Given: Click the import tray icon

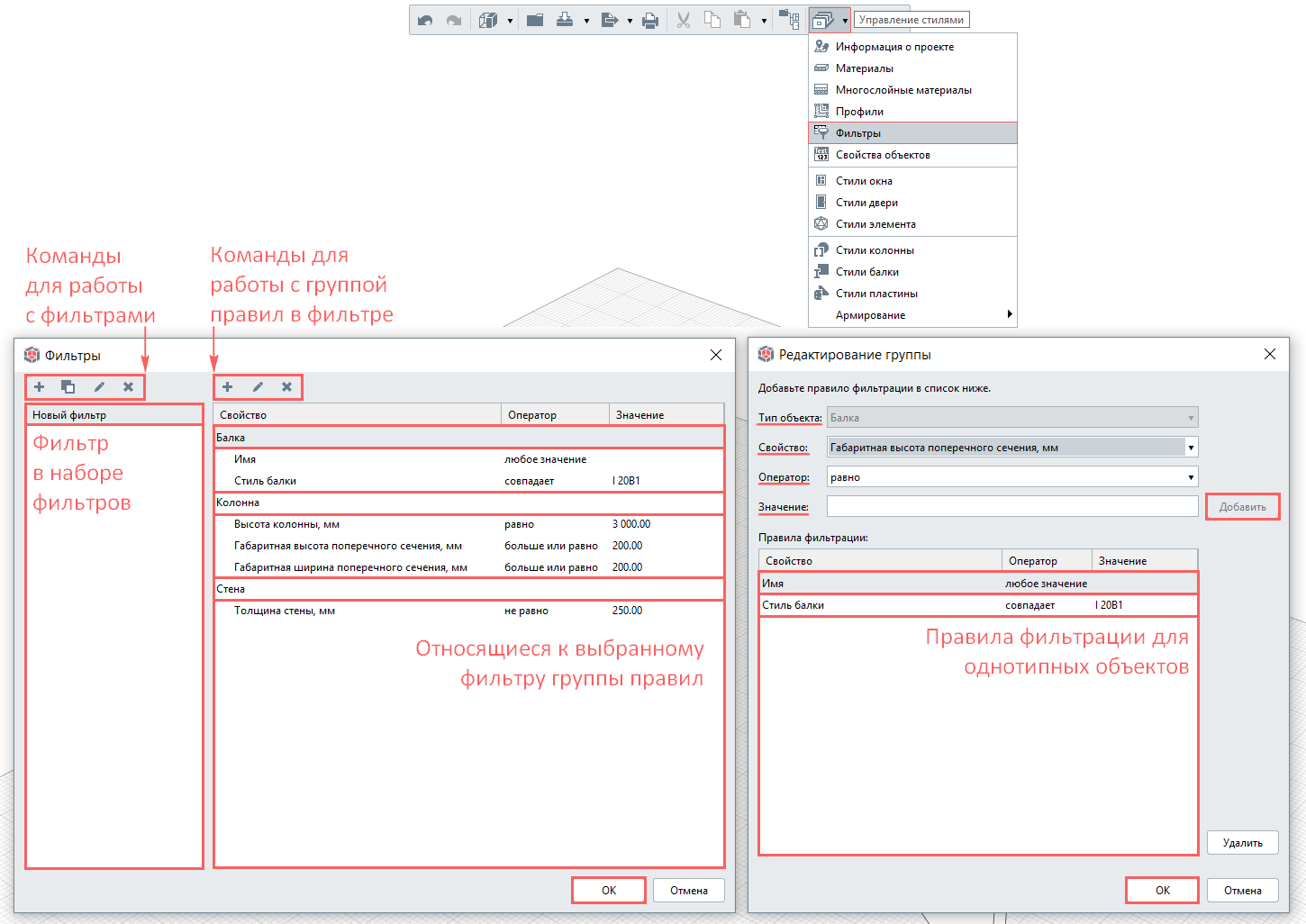Looking at the screenshot, I should [565, 20].
